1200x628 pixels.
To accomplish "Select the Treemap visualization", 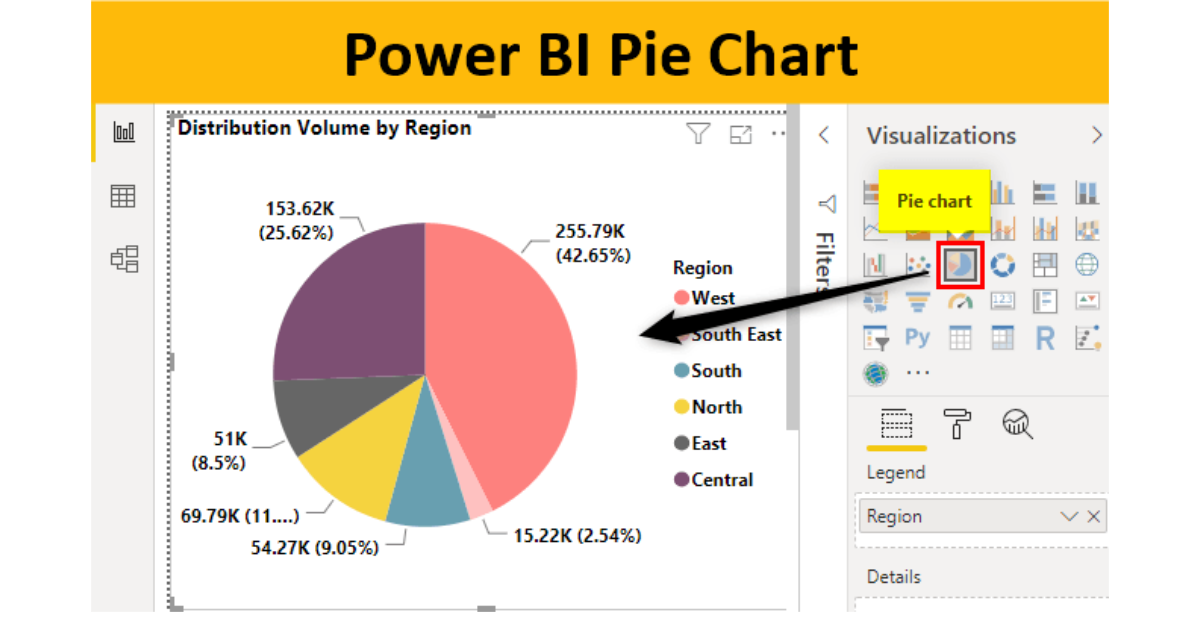I will pos(1045,264).
